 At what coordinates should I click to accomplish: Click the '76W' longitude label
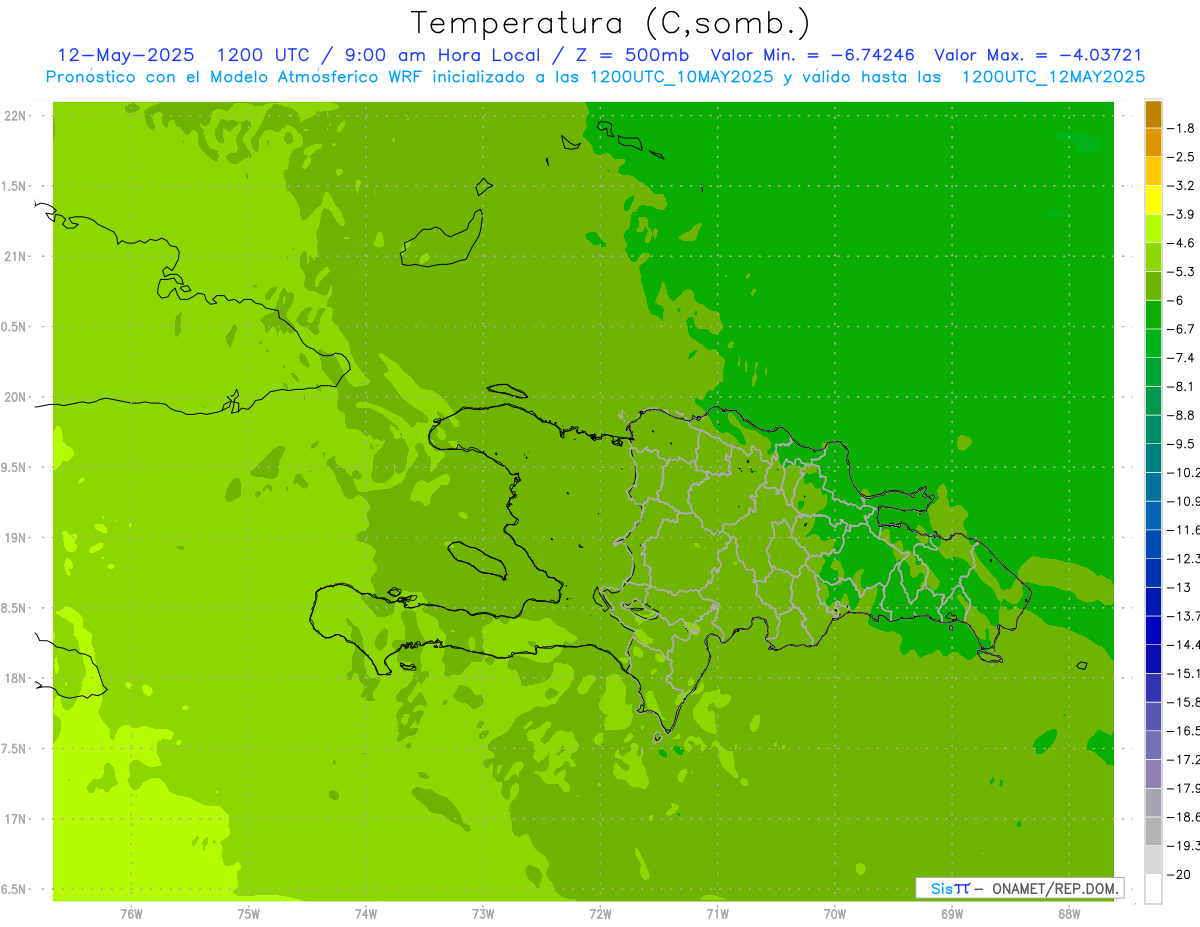click(x=131, y=913)
